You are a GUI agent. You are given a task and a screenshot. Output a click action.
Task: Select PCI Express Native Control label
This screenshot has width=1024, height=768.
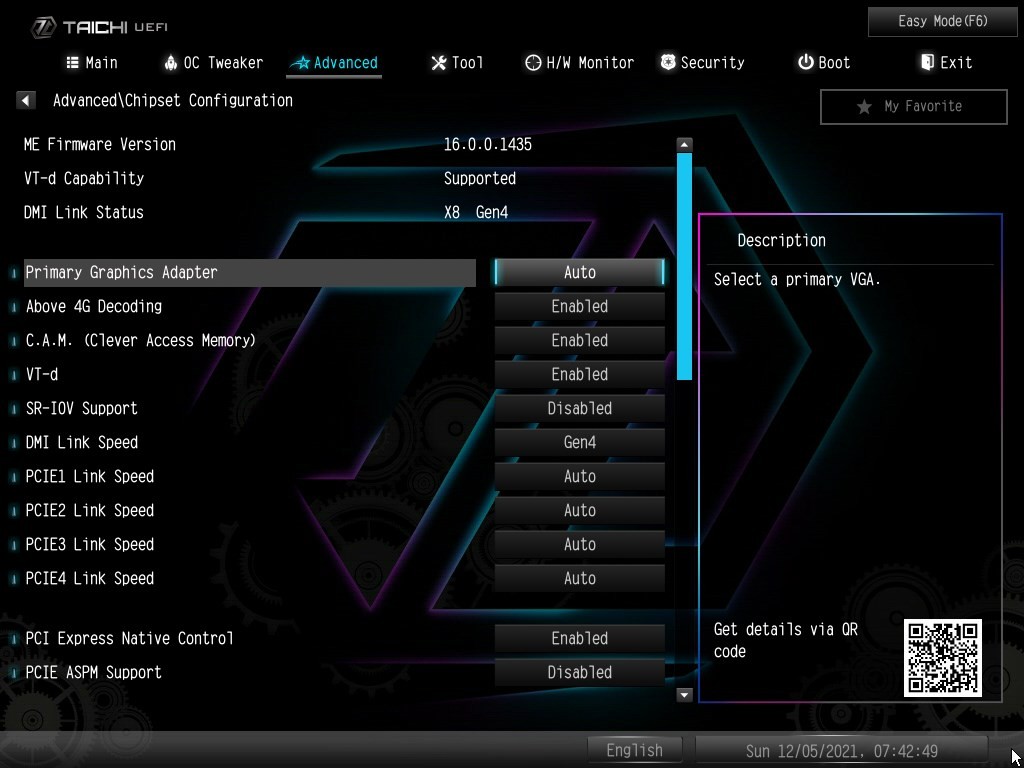point(129,638)
